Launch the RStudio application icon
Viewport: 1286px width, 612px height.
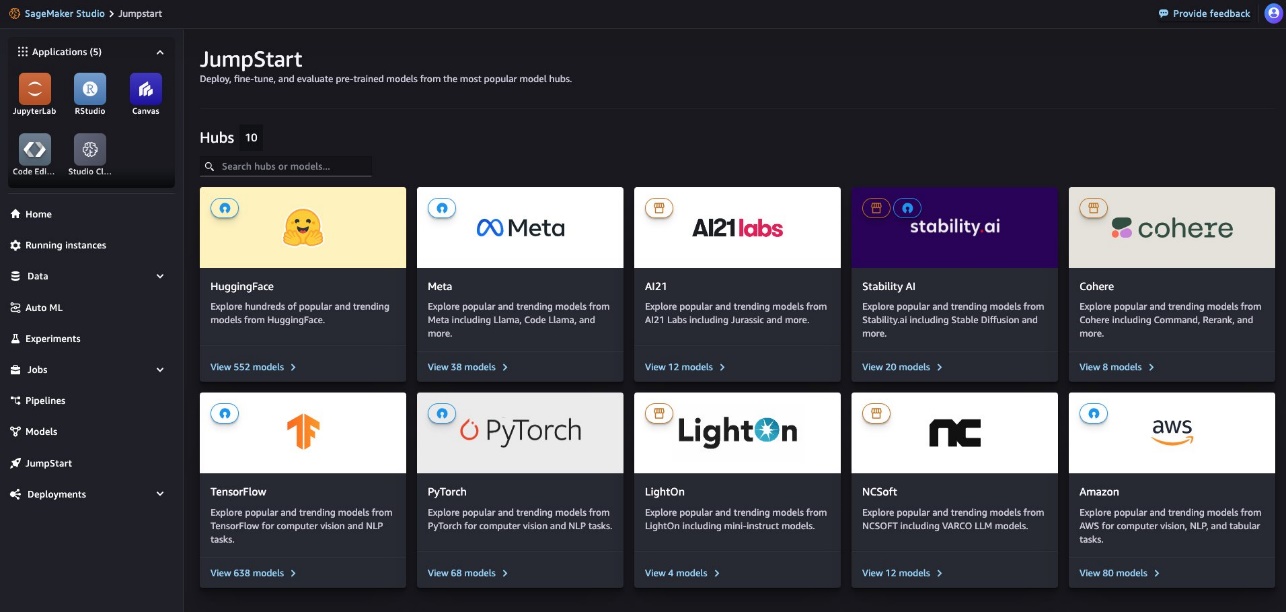pos(90,89)
